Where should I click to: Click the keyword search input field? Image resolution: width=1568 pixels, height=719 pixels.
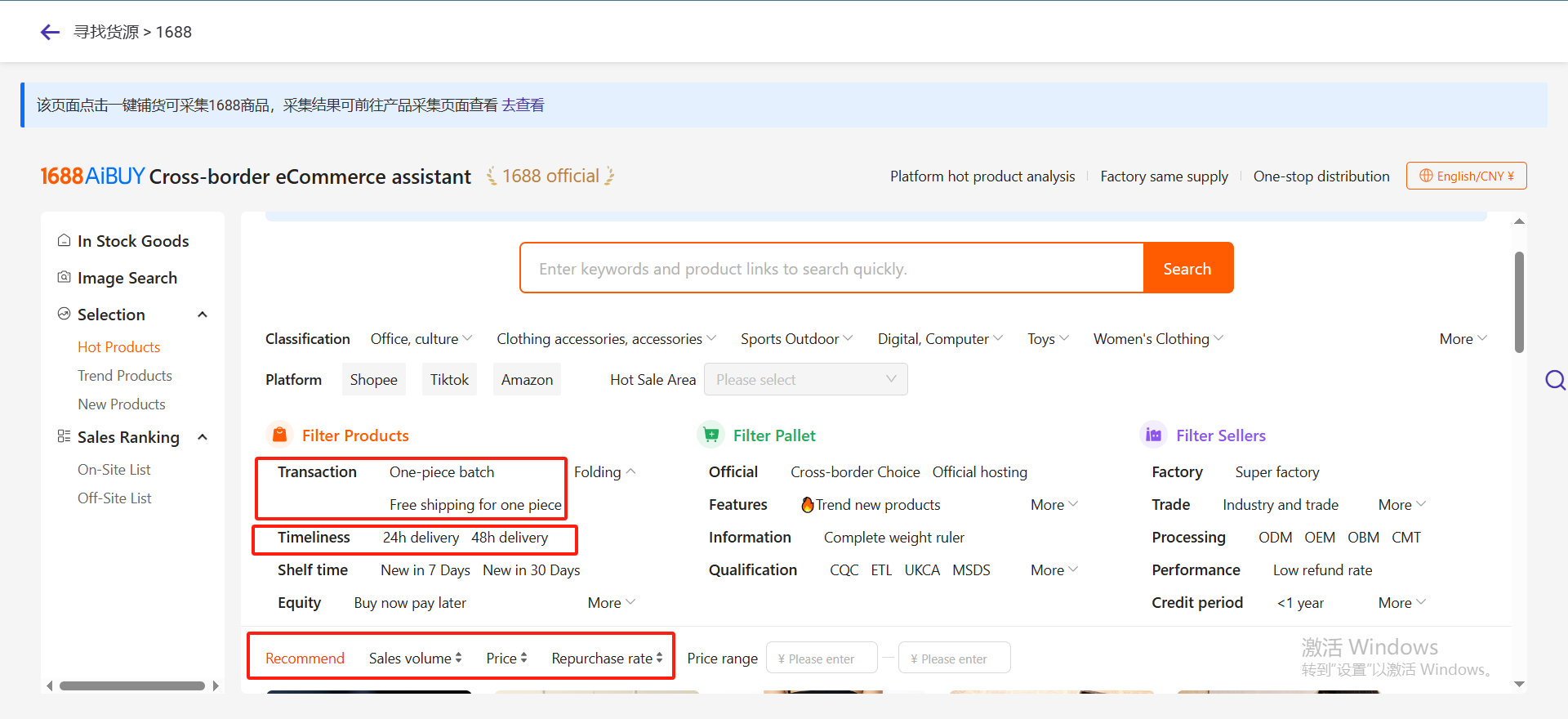[x=831, y=269]
